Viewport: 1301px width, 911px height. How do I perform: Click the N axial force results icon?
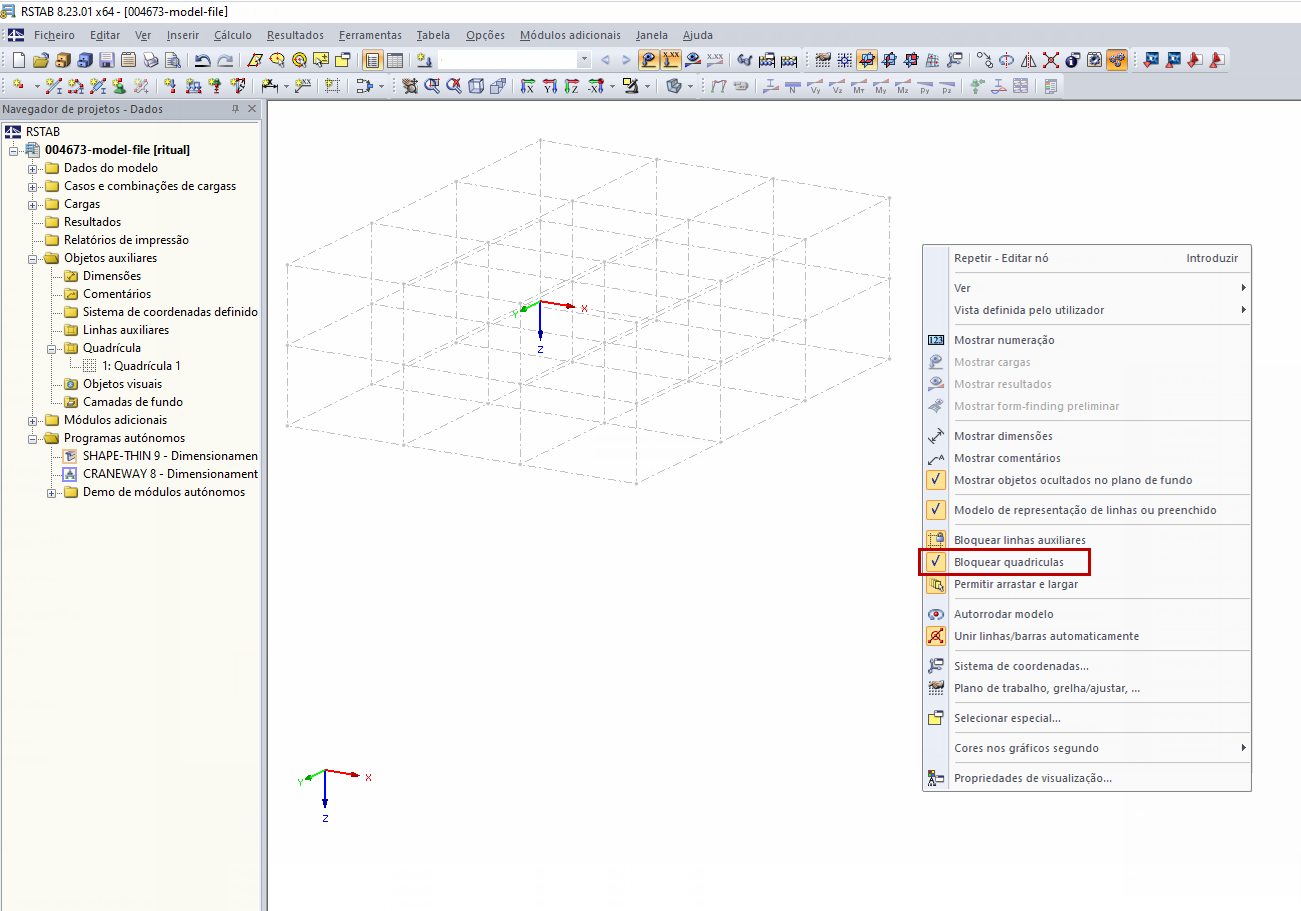(x=793, y=86)
